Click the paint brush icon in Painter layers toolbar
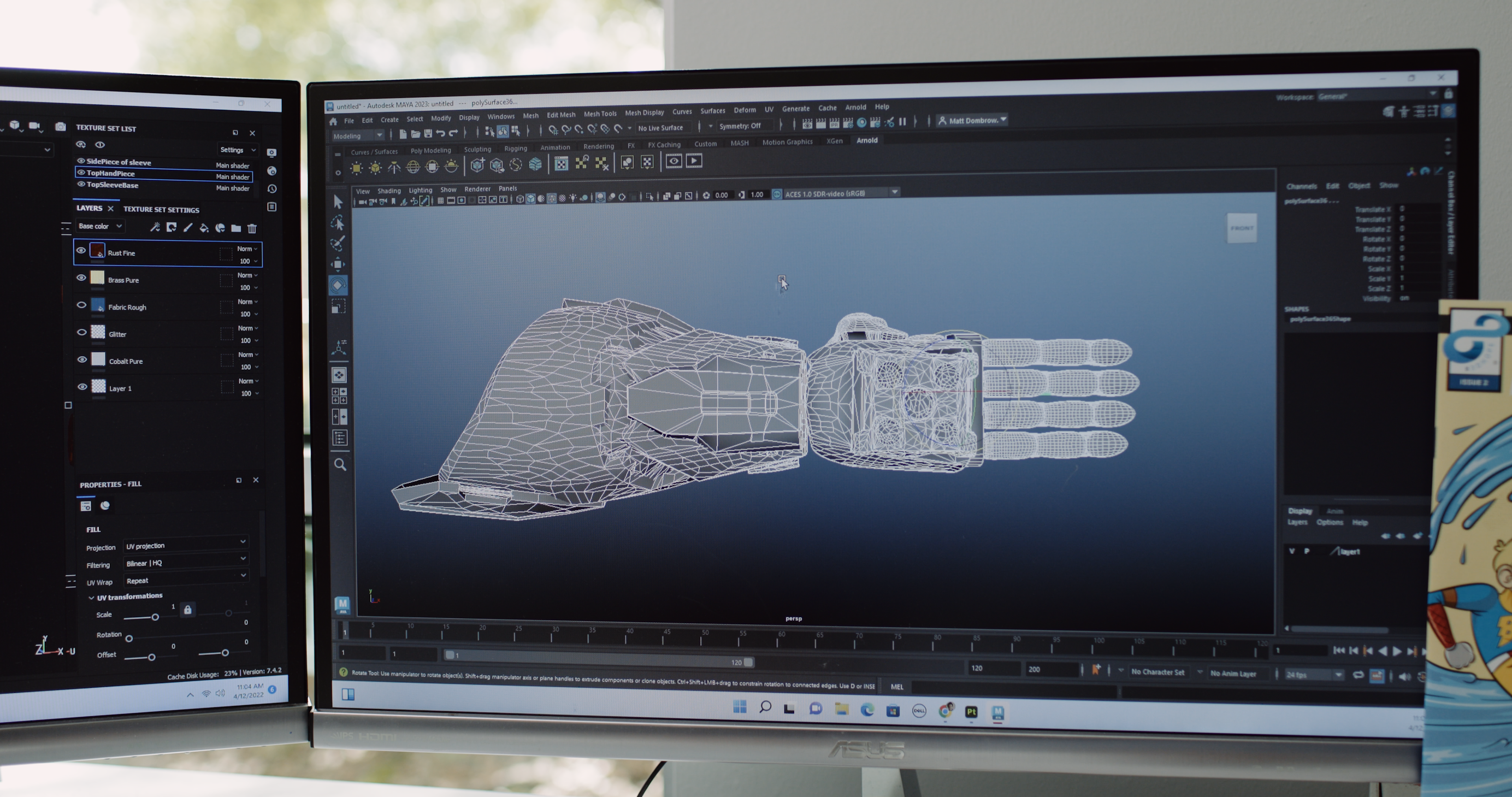Image resolution: width=1512 pixels, height=797 pixels. (x=188, y=228)
